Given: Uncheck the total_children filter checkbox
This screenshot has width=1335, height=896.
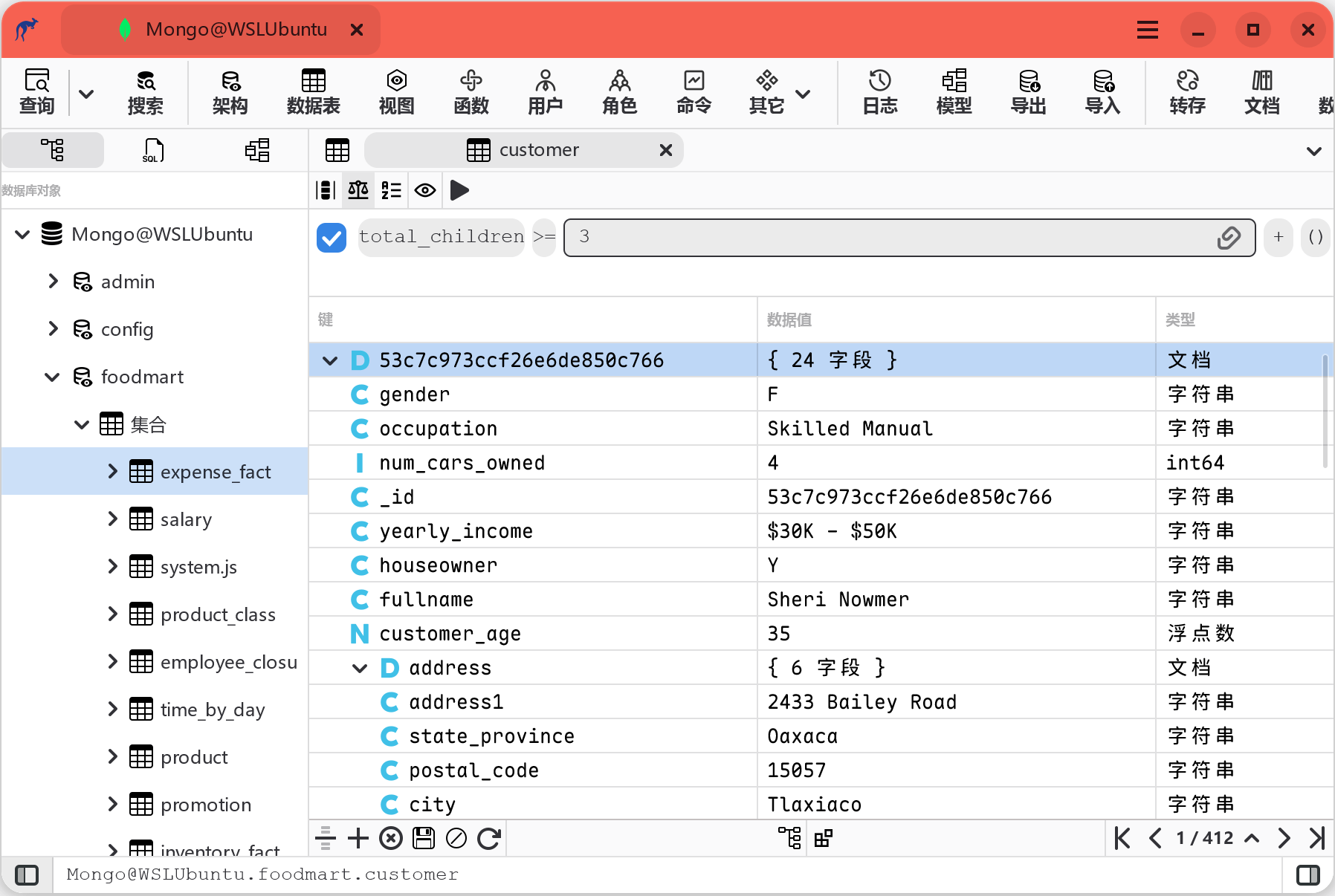Looking at the screenshot, I should 332,237.
